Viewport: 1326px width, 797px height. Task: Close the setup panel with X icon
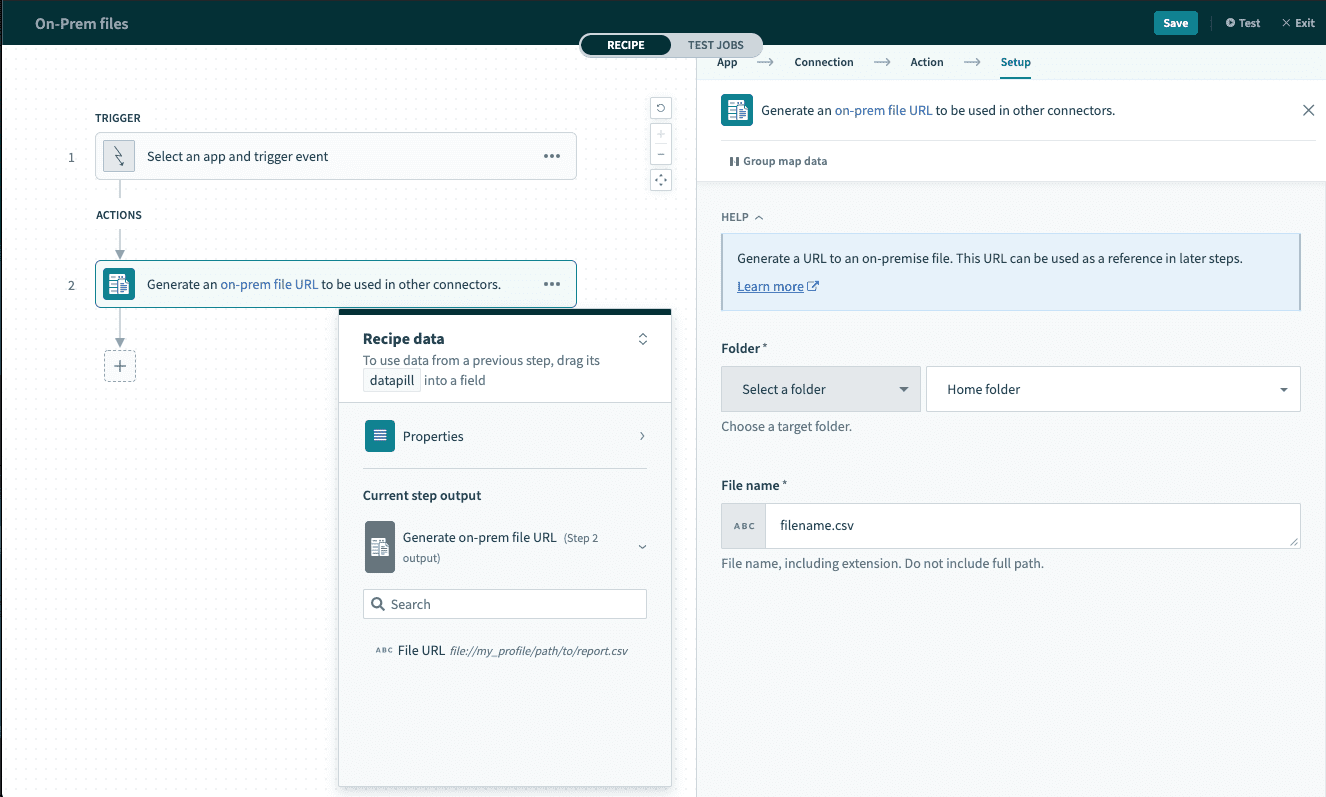[1308, 110]
